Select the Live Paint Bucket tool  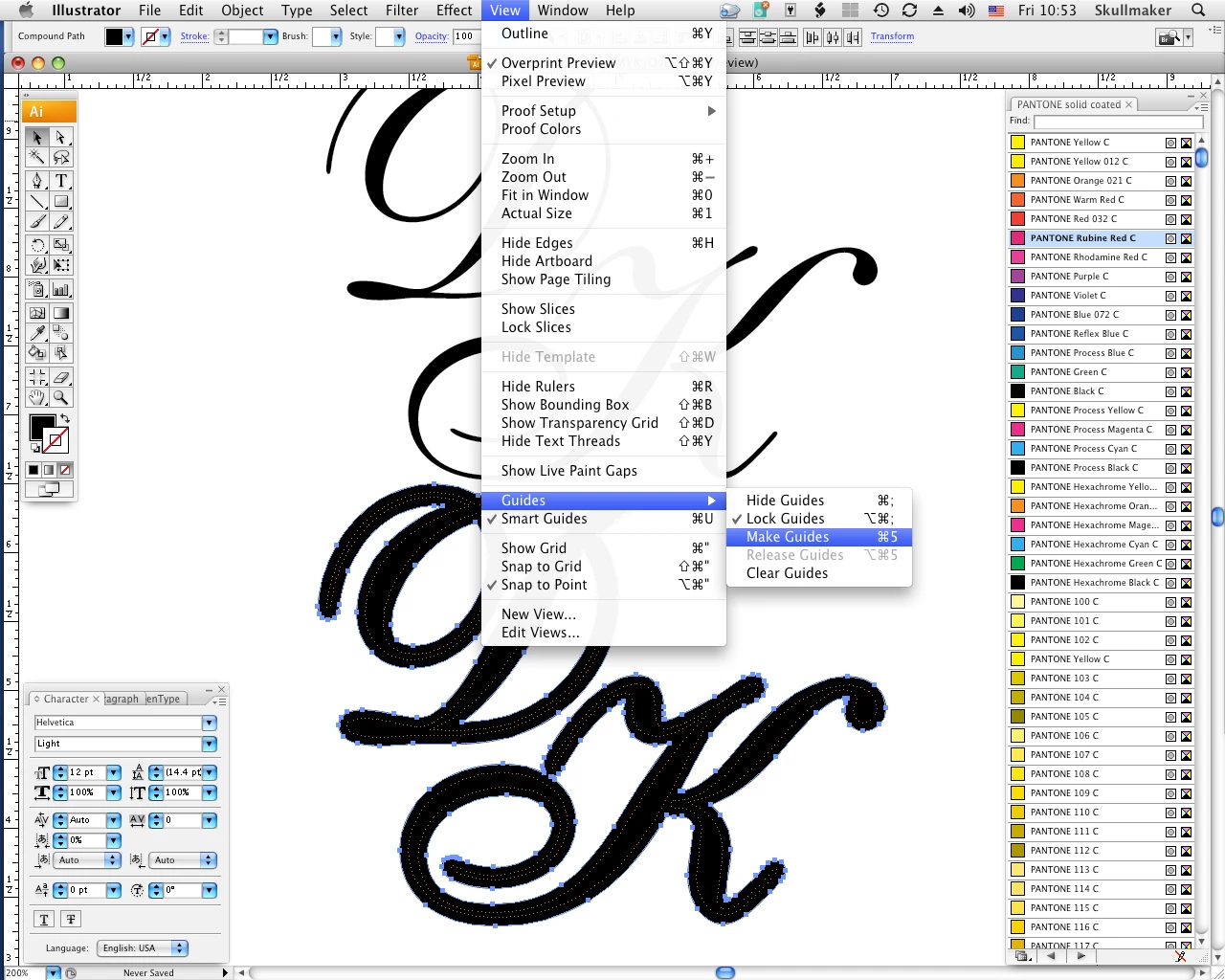point(37,353)
